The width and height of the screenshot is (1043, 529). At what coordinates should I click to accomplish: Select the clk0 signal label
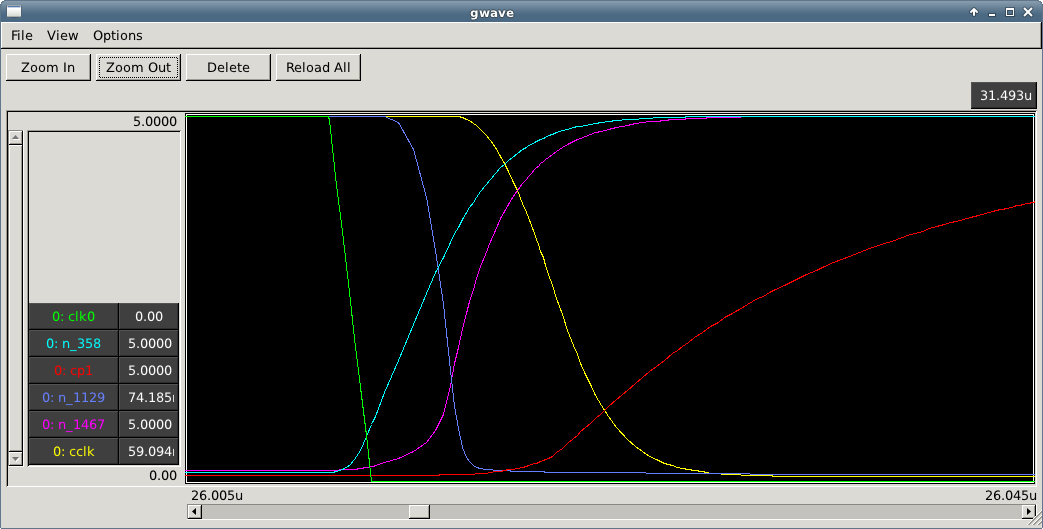click(73, 317)
